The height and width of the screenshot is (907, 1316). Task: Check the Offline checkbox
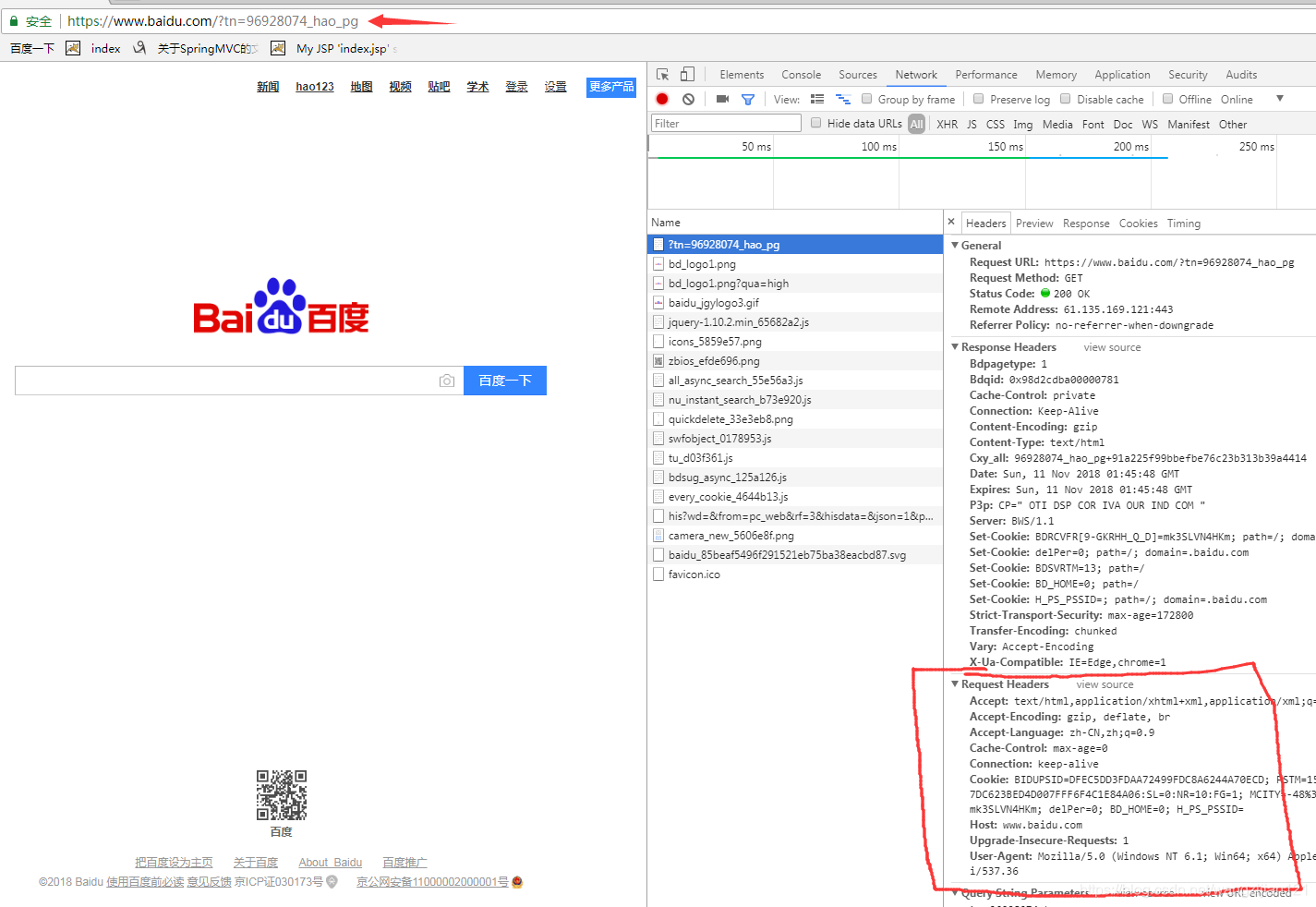[1167, 99]
